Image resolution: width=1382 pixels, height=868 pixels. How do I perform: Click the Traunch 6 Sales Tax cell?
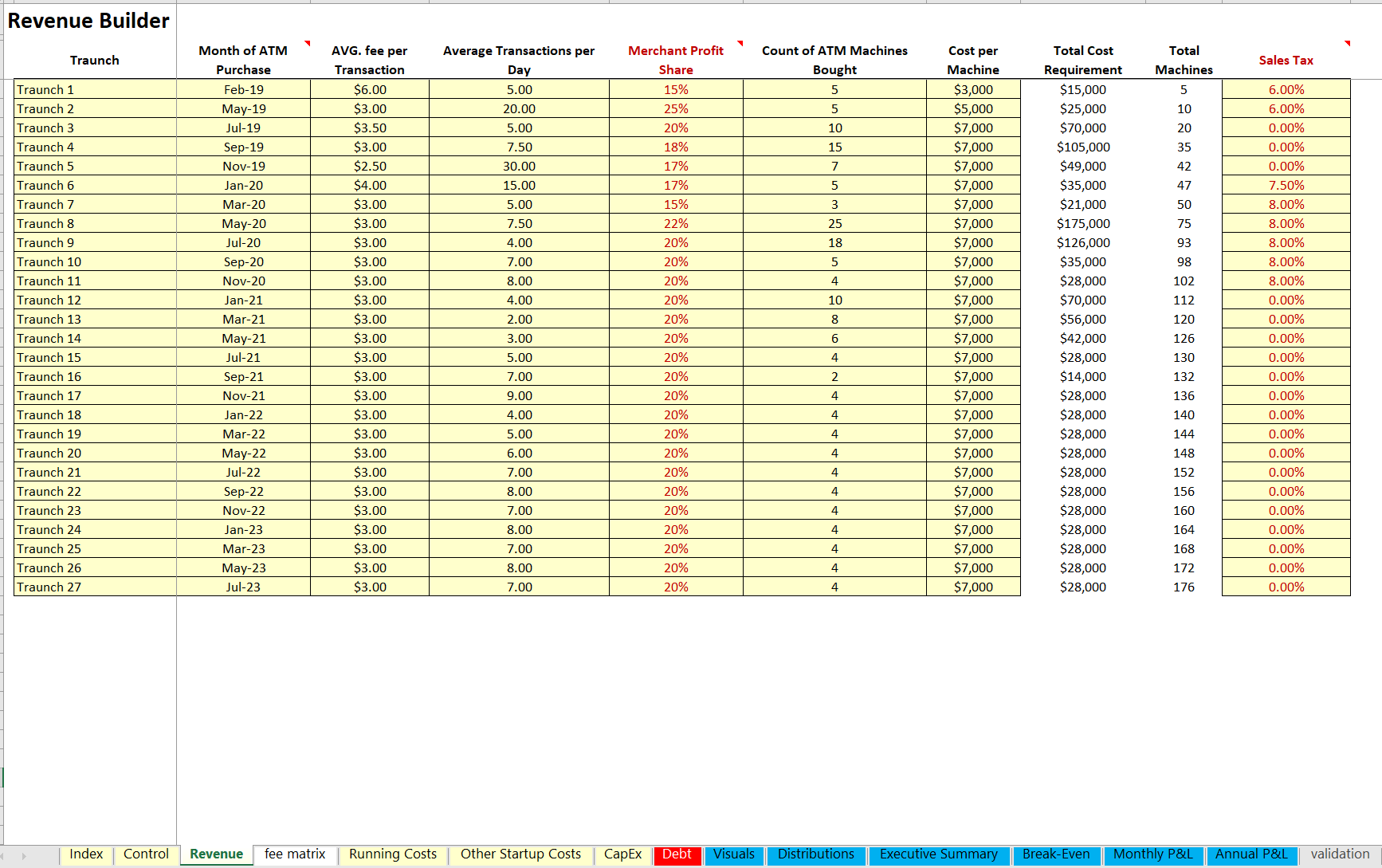(1286, 186)
